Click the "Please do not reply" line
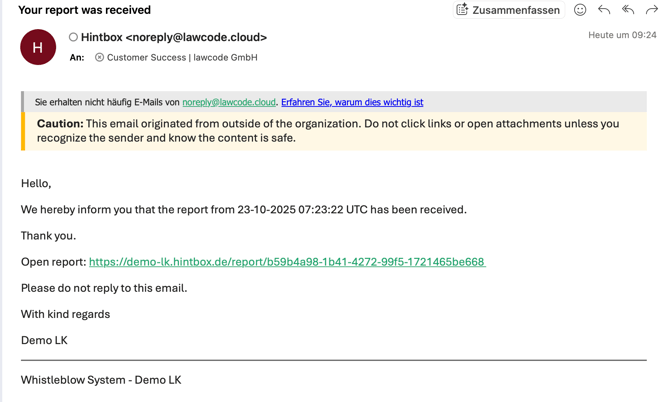The image size is (670, 402). [x=104, y=288]
